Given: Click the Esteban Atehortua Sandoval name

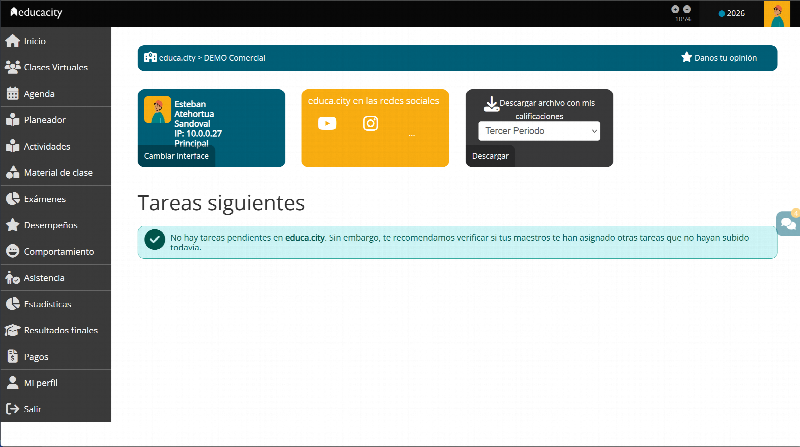Looking at the screenshot, I should (194, 114).
